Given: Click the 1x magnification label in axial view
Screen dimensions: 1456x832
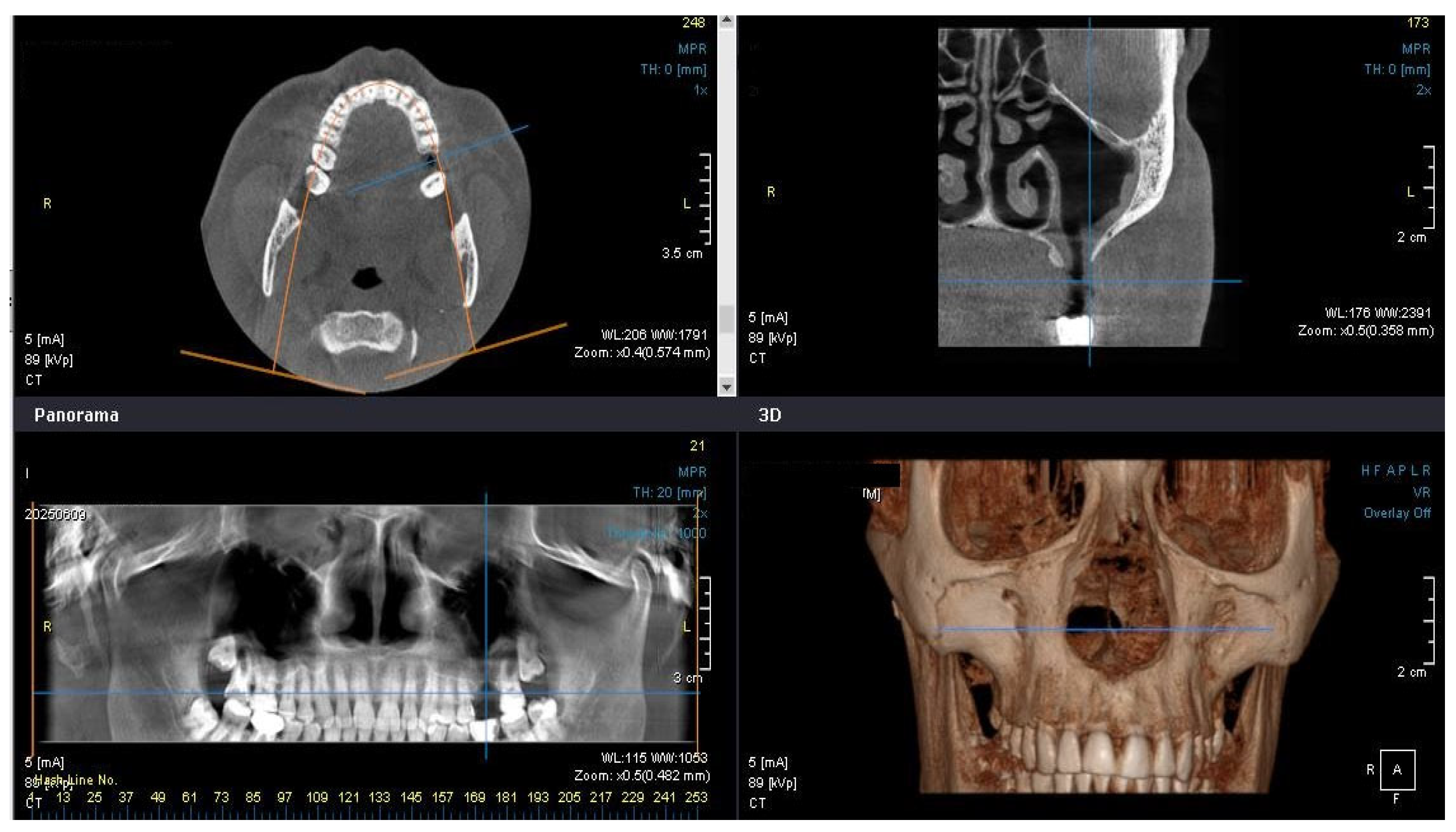Looking at the screenshot, I should click(x=700, y=90).
